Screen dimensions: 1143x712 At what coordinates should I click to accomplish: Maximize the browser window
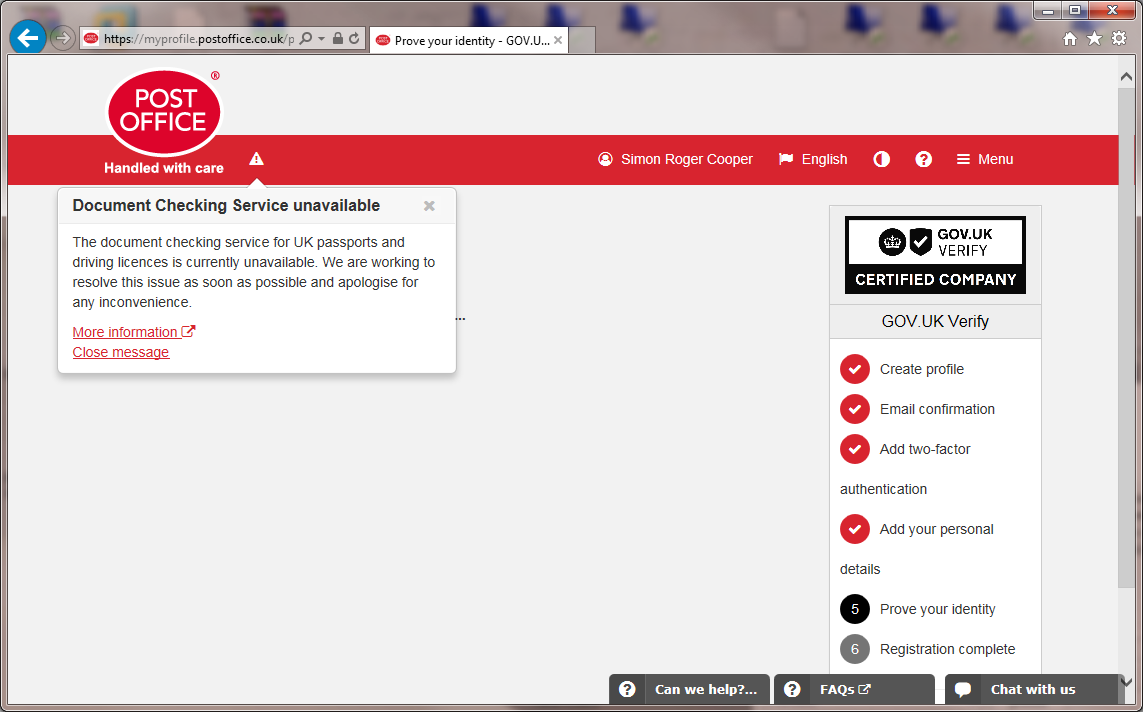(x=1074, y=11)
